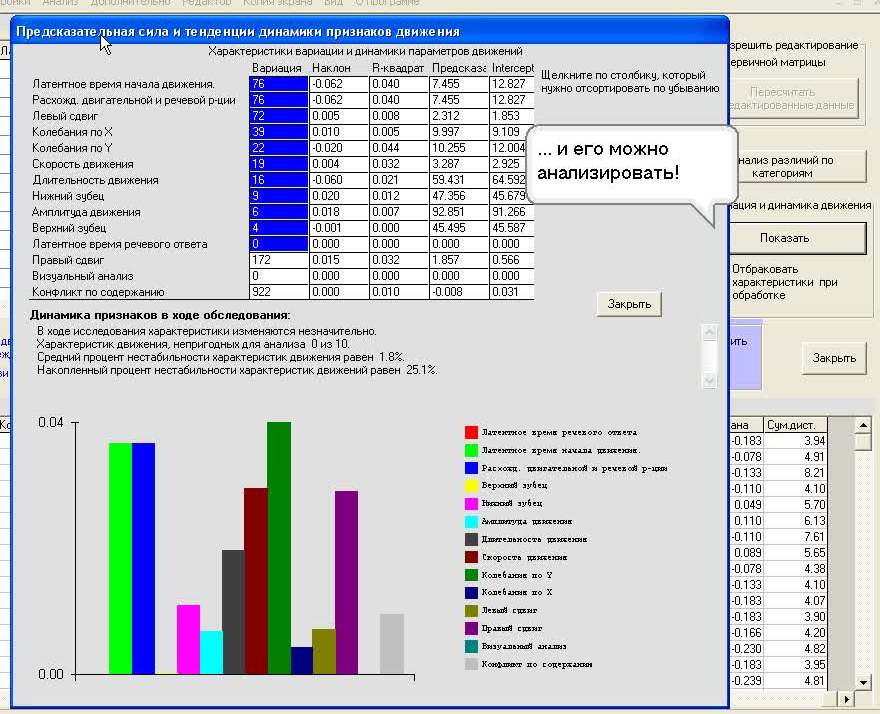Click the row label Верхний зубец
Image resolution: width=880 pixels, height=714 pixels.
[69, 228]
